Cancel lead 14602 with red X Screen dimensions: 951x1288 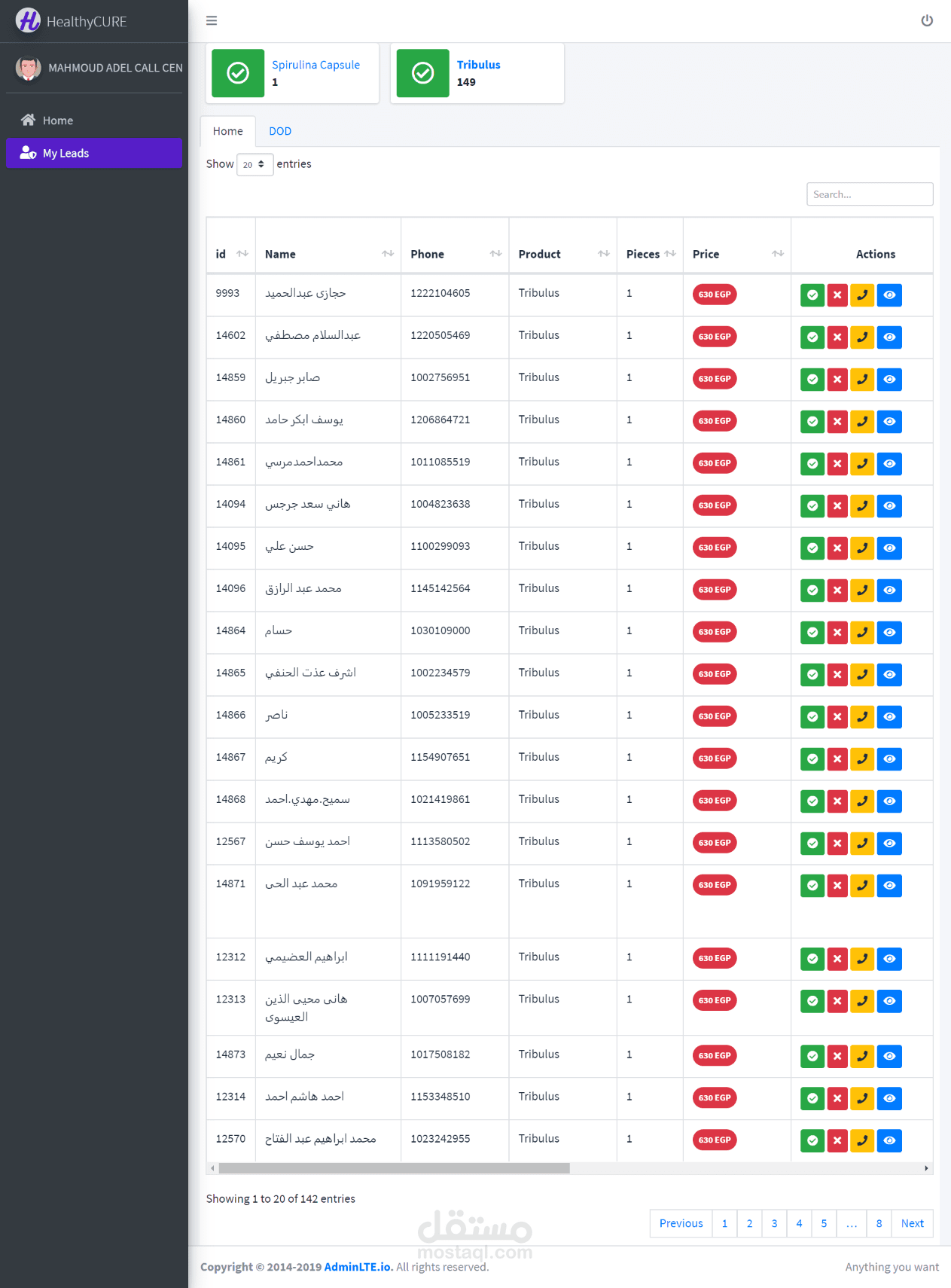point(837,337)
